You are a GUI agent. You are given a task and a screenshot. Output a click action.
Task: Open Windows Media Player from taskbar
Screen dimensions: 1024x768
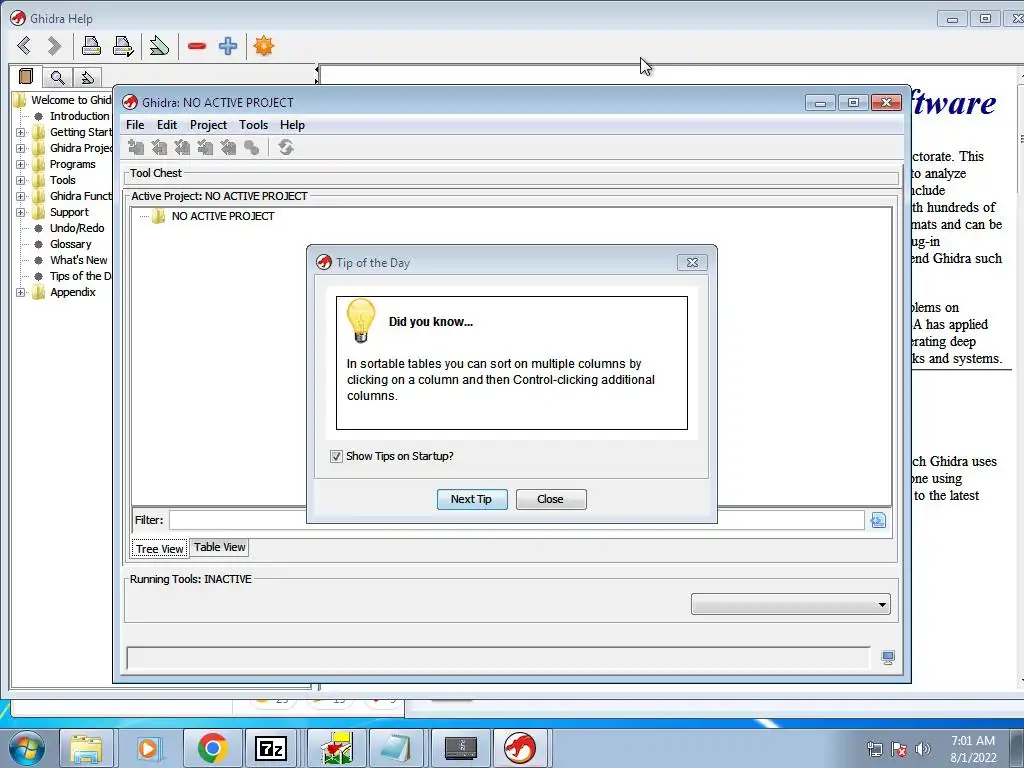tap(149, 748)
